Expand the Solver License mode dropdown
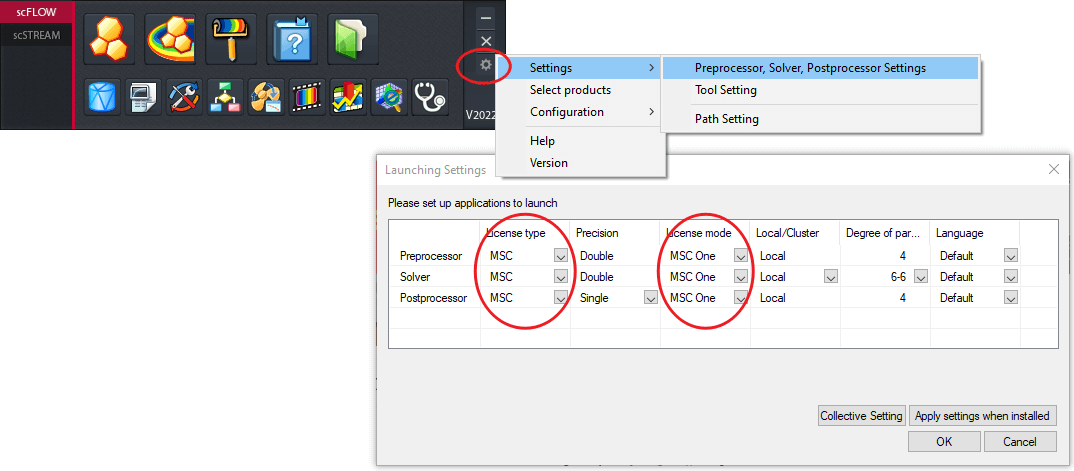Viewport: 1074px width, 471px height. [741, 277]
